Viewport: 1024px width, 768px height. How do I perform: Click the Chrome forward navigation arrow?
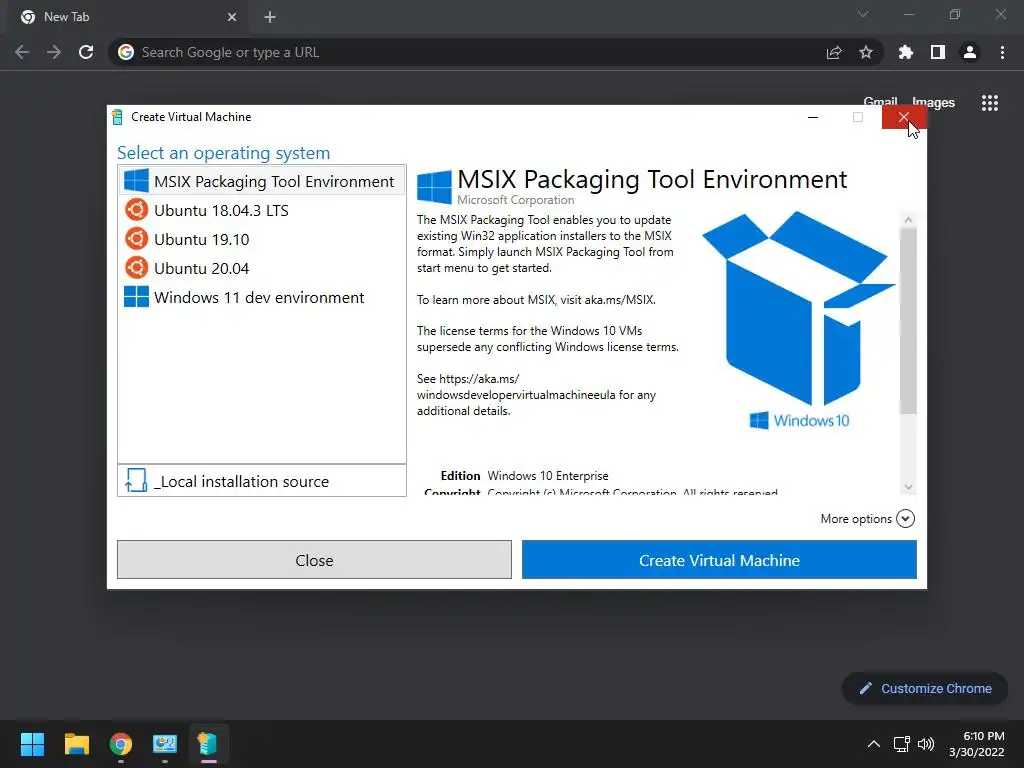(x=54, y=52)
